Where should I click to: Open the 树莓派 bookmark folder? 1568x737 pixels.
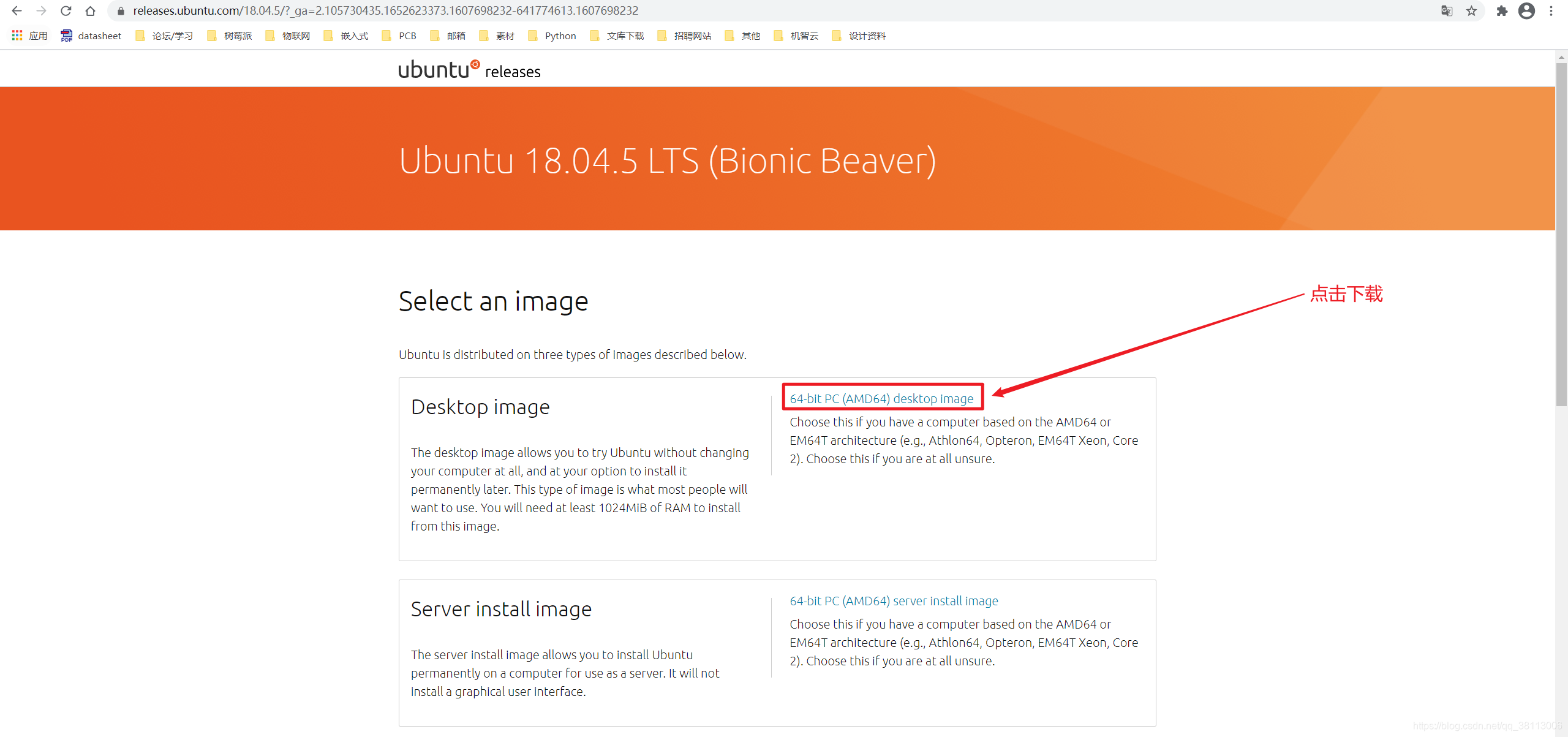coord(230,36)
